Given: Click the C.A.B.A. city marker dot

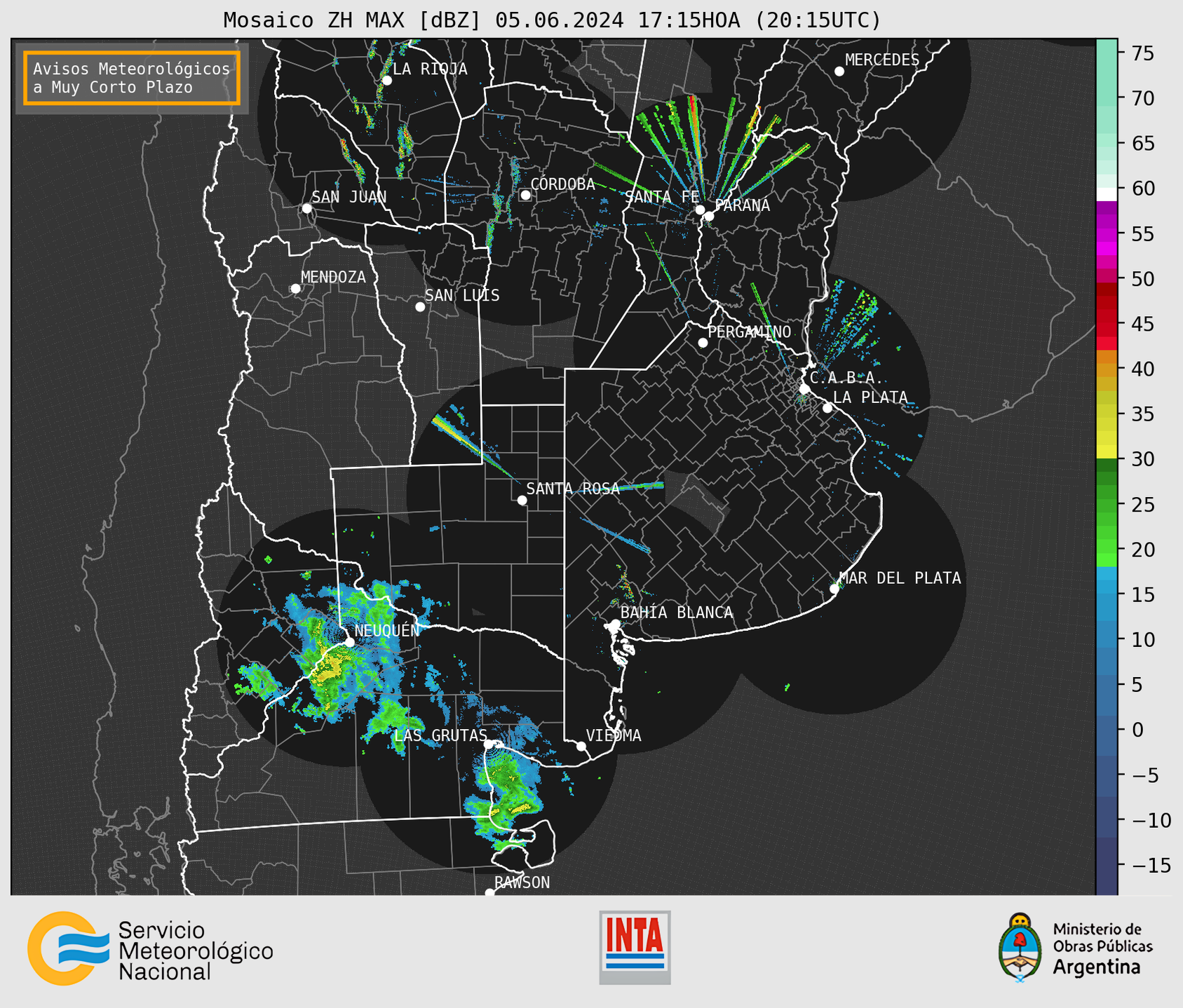Looking at the screenshot, I should (x=805, y=389).
